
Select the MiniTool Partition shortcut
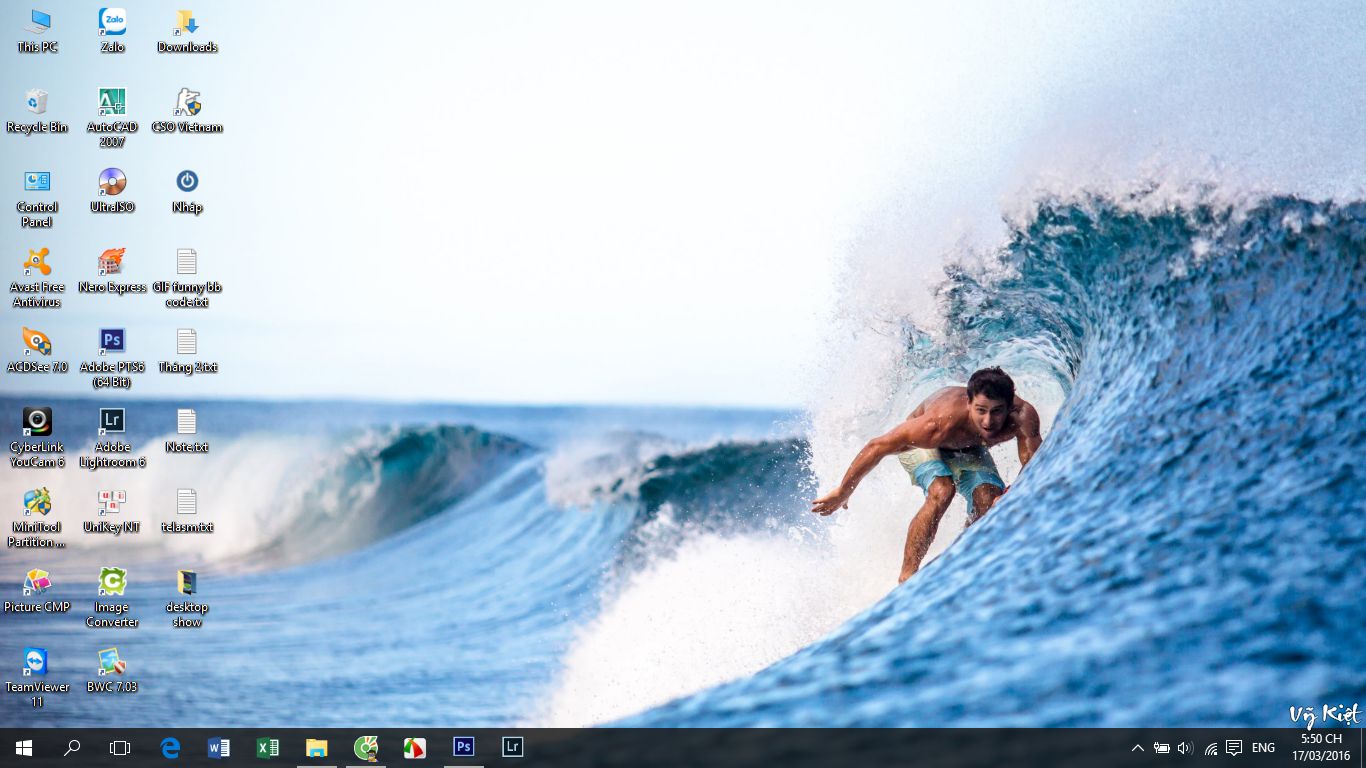click(x=37, y=518)
